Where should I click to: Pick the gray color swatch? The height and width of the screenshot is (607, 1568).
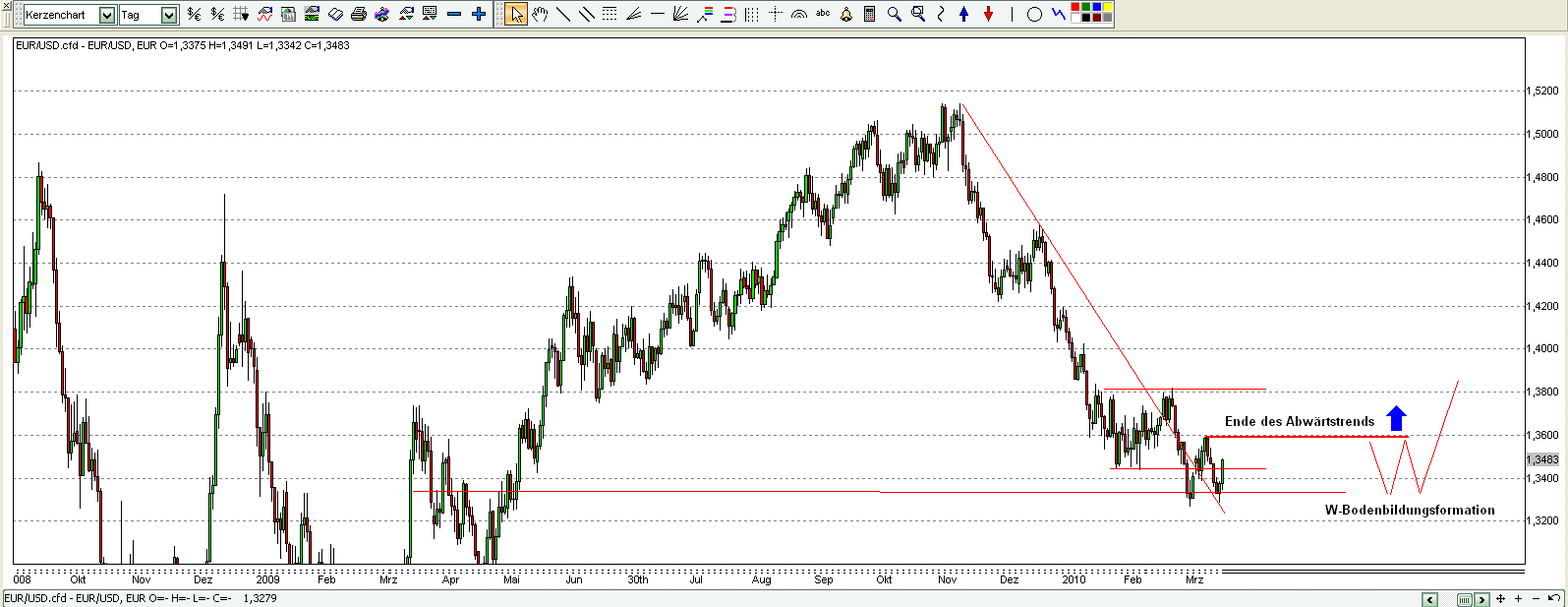point(1108,18)
